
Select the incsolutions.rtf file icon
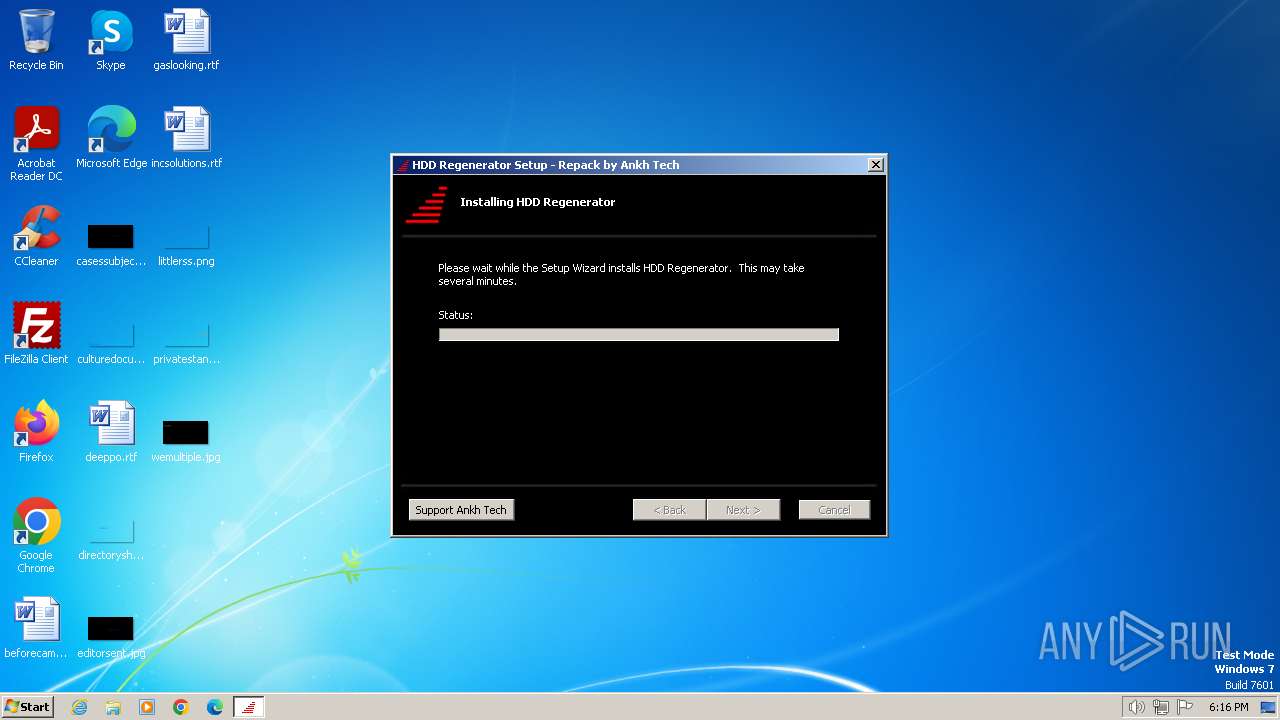(186, 138)
